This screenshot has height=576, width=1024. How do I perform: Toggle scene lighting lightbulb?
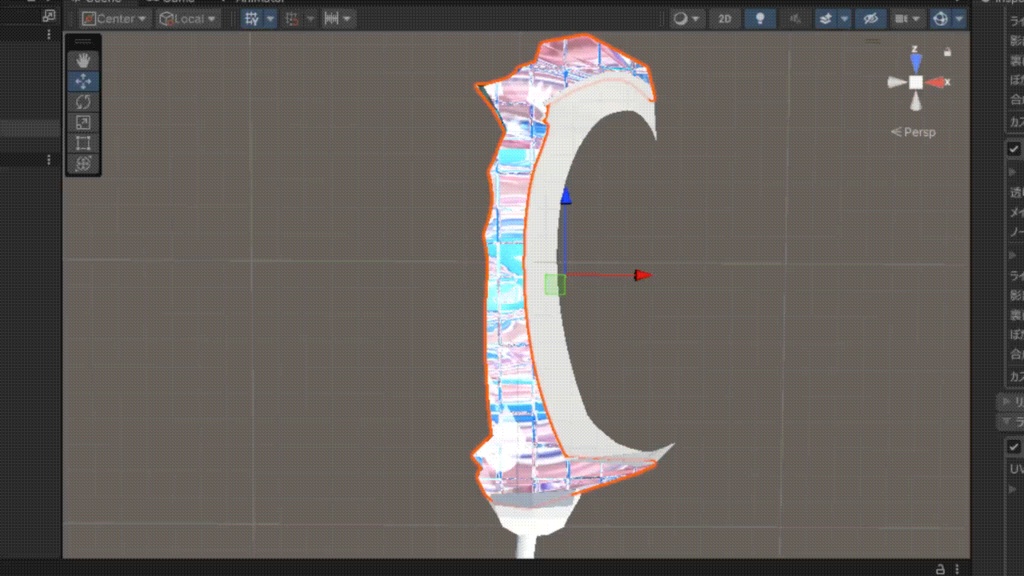(760, 19)
